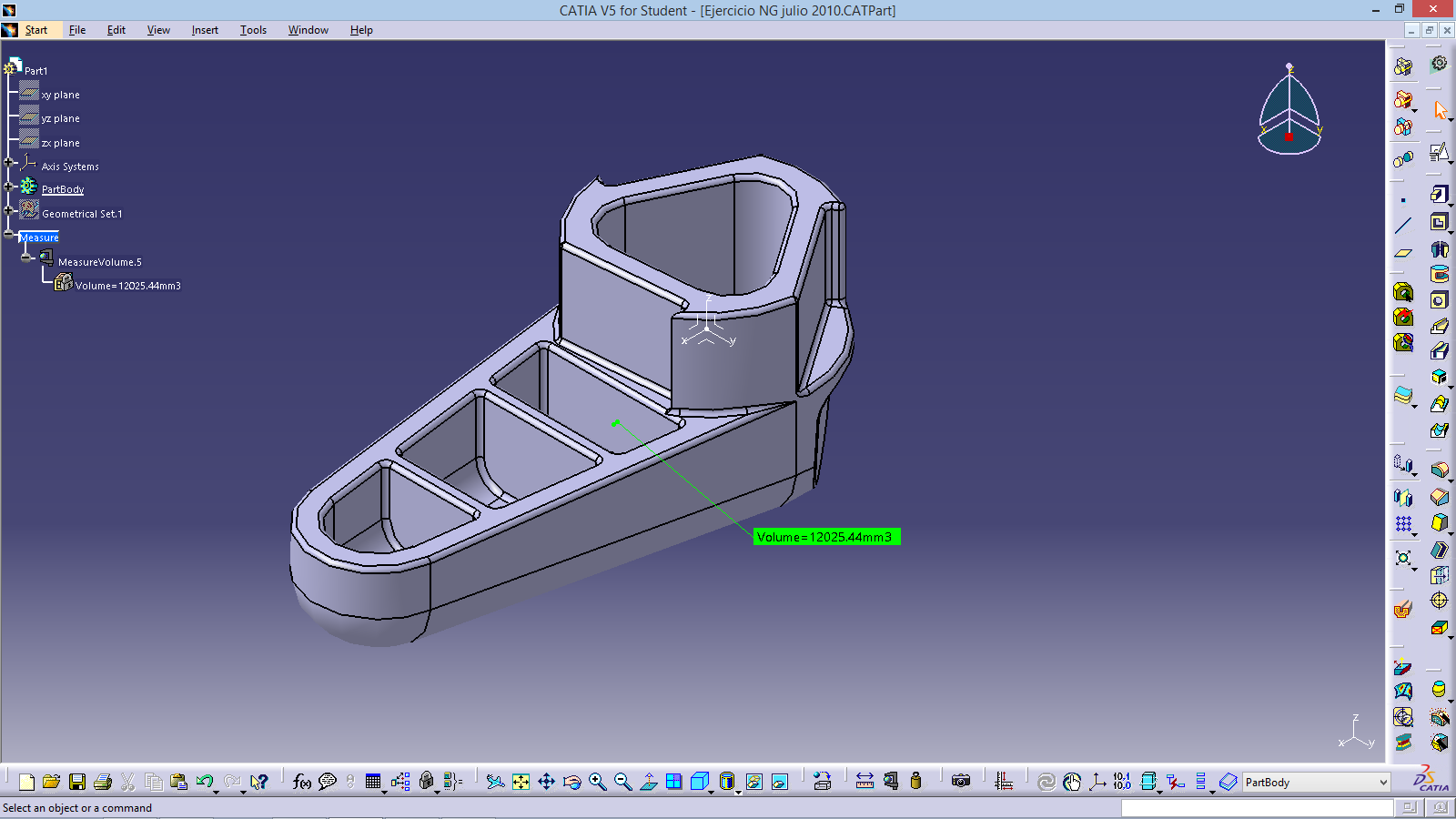Image resolution: width=1456 pixels, height=819 pixels.
Task: Open the Tools menu
Action: [253, 30]
